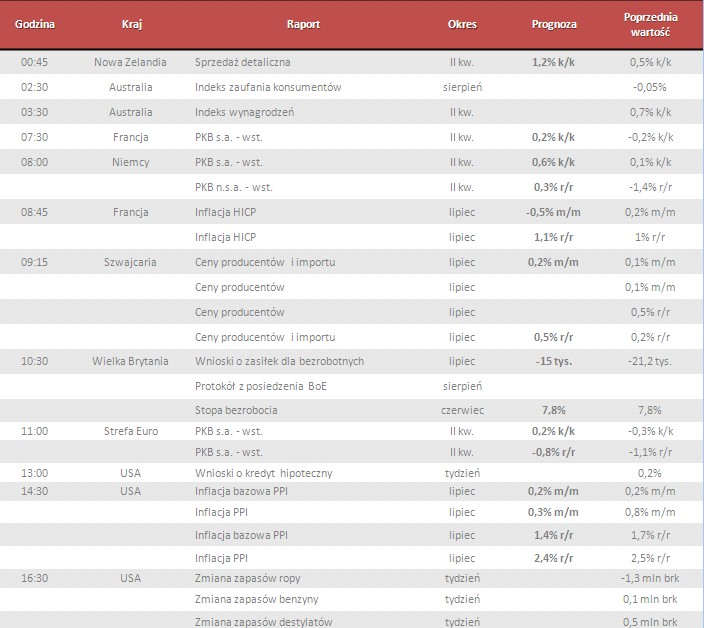Click Wnioski o kredyt hipoteczny
The height and width of the screenshot is (628, 704).
point(264,473)
